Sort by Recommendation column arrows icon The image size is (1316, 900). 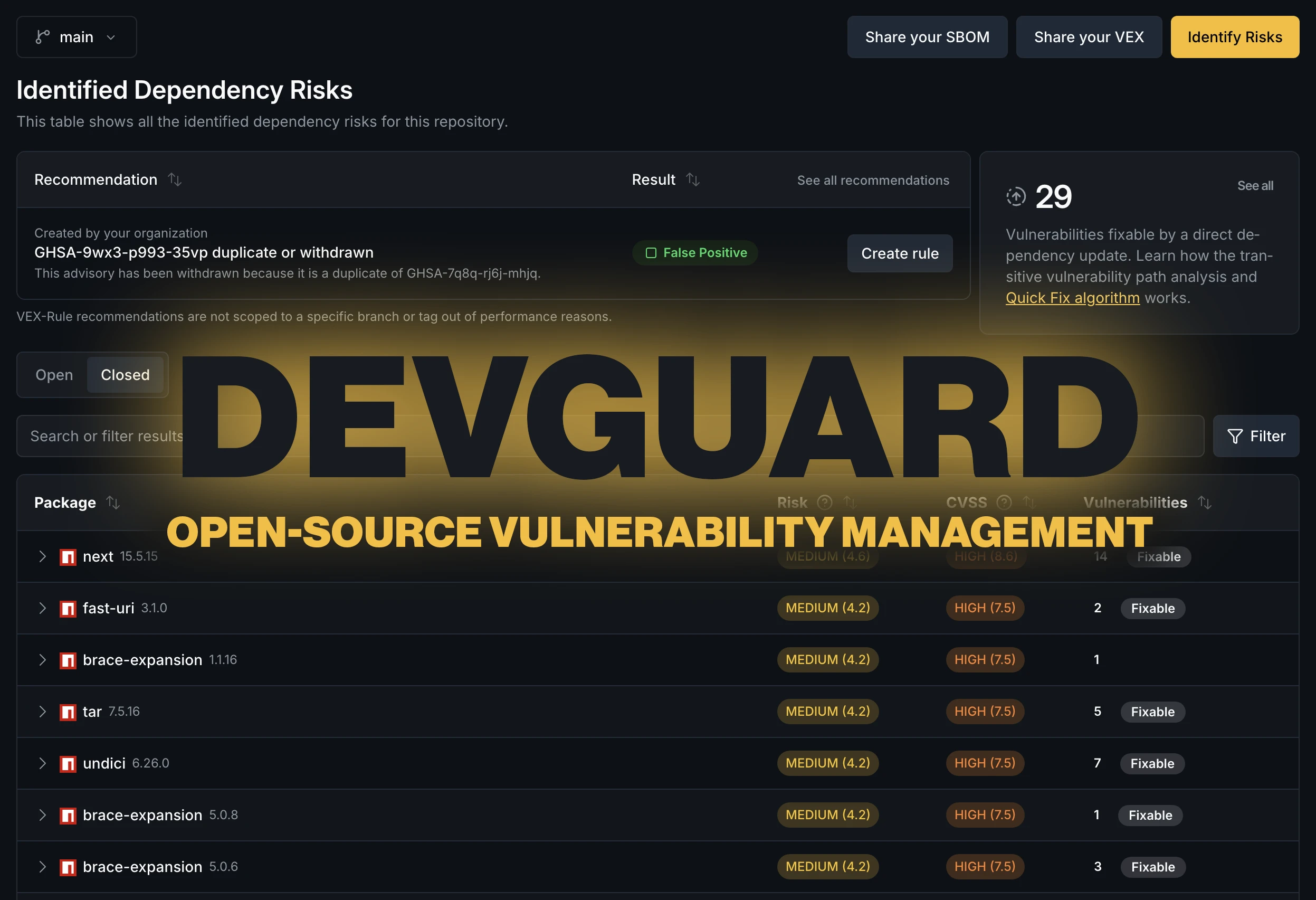[x=175, y=179]
